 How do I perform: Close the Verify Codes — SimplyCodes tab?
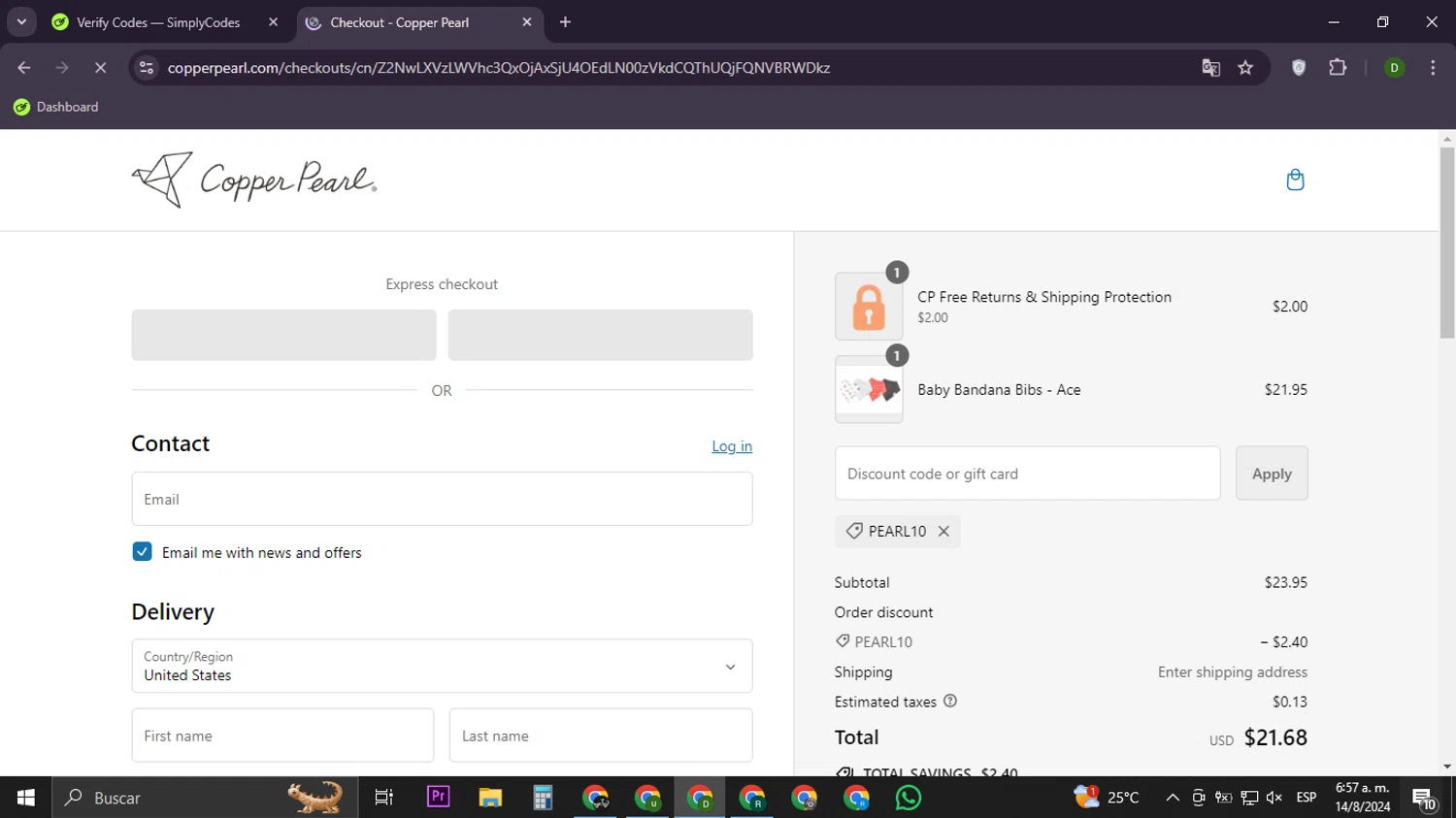coord(273,22)
